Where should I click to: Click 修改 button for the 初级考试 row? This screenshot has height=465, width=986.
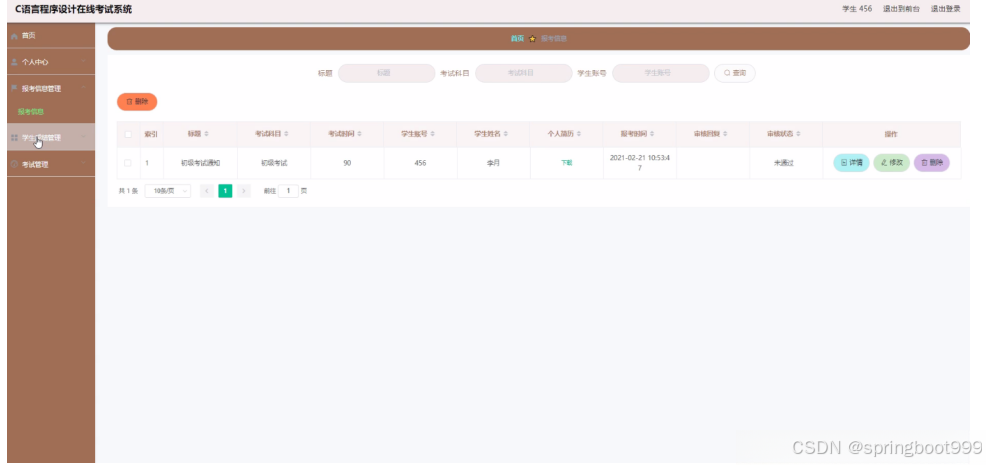point(892,163)
